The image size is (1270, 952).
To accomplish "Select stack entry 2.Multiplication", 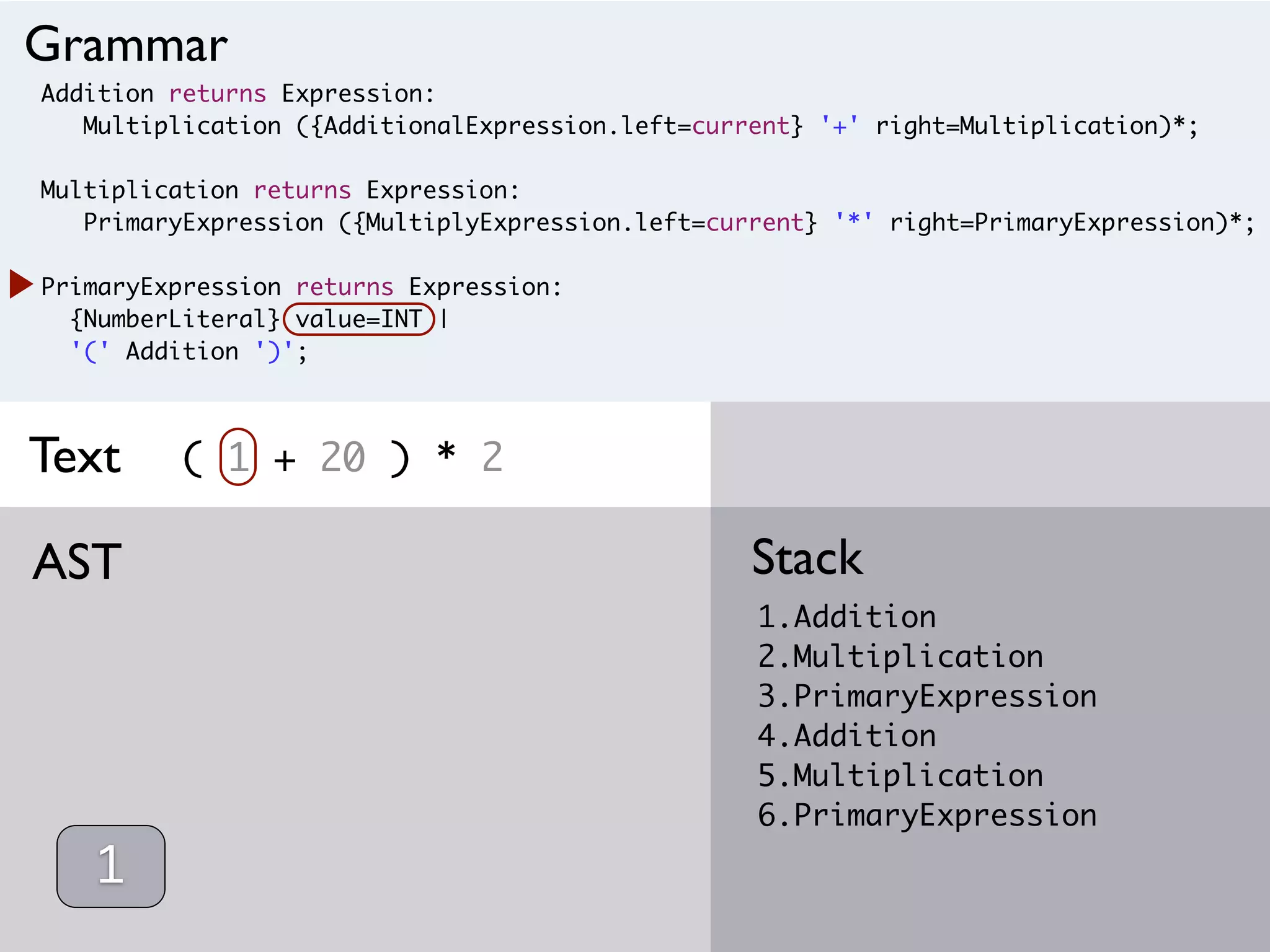I will (x=900, y=656).
